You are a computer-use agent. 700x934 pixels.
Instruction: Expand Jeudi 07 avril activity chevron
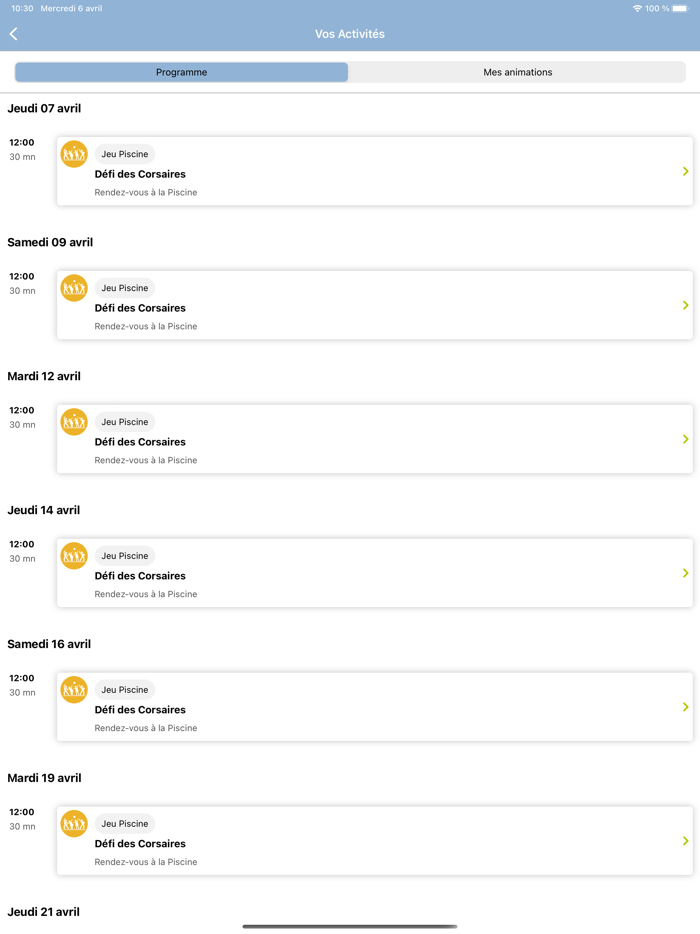coord(685,172)
